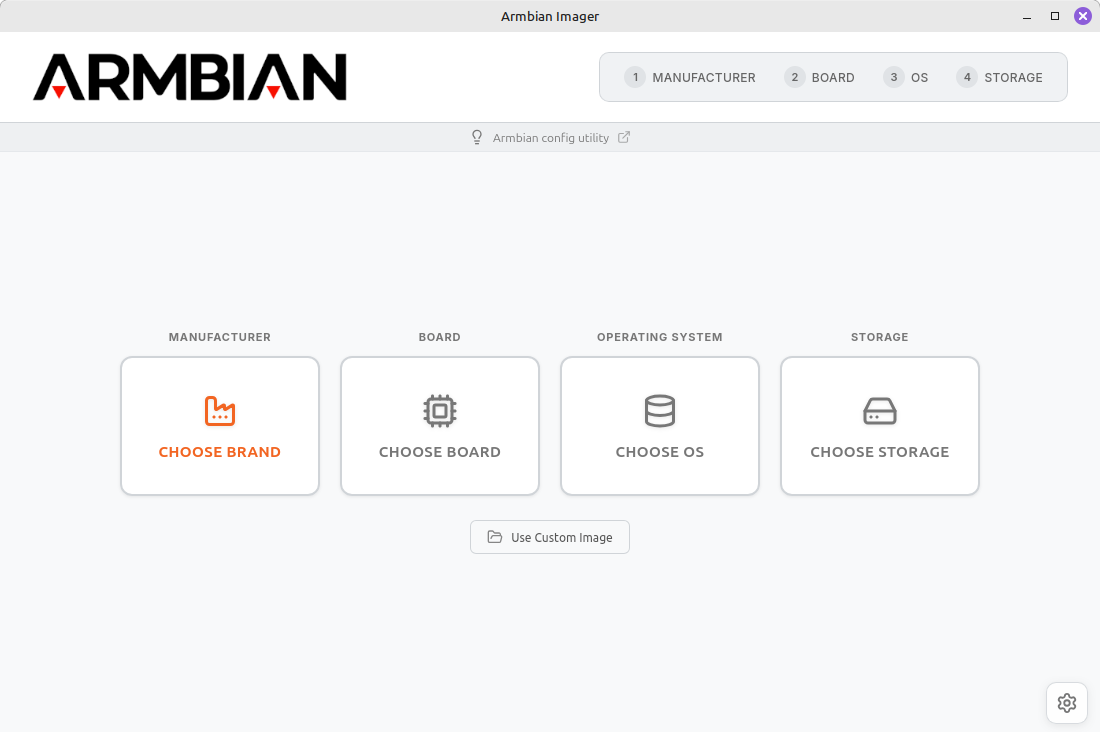Click the Use Custom Image button
Image resolution: width=1100 pixels, height=732 pixels.
click(549, 537)
